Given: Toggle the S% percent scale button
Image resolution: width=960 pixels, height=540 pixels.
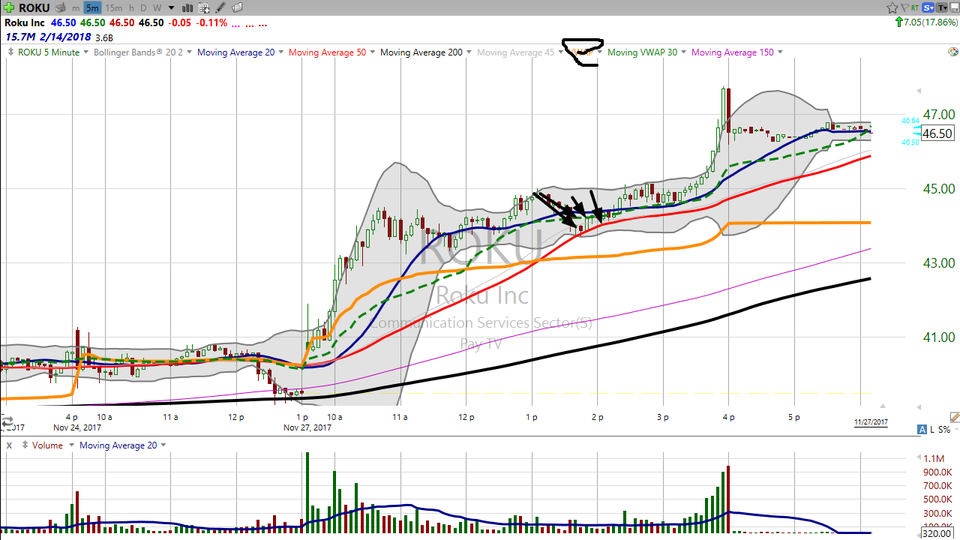Looking at the screenshot, I should pyautogui.click(x=944, y=429).
